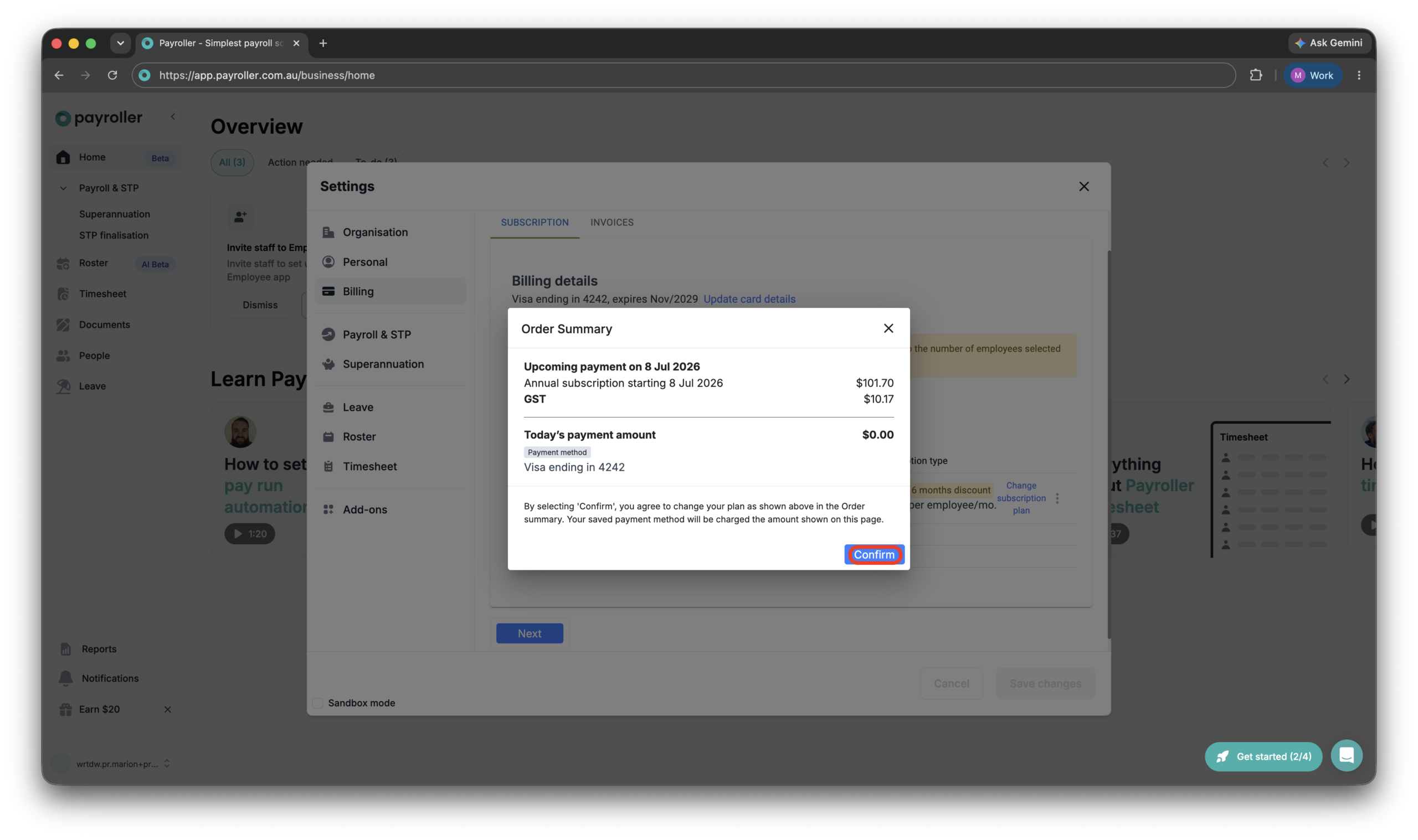This screenshot has width=1418, height=840.
Task: Open Organisation settings section
Action: pos(390,232)
